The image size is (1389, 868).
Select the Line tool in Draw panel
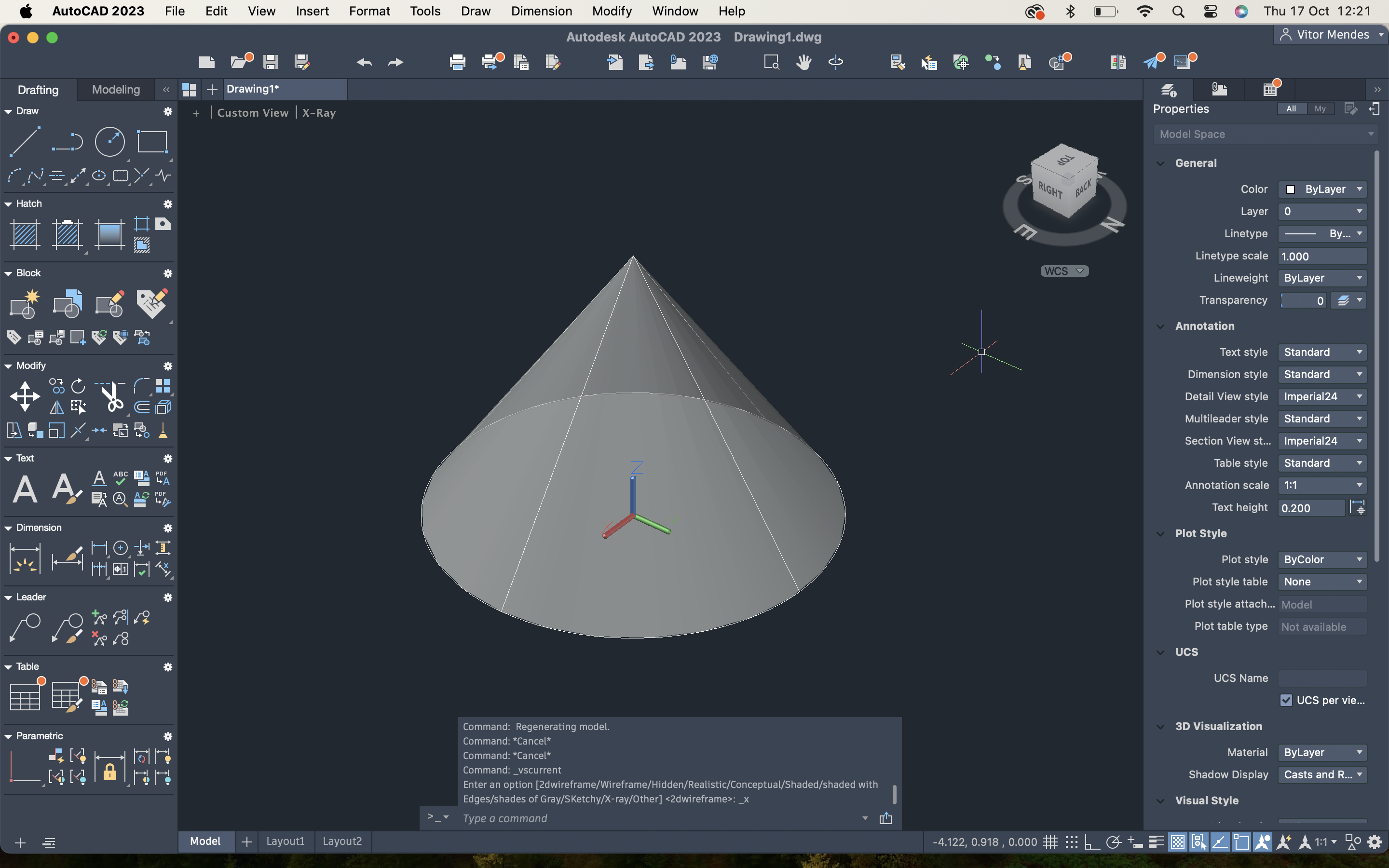pyautogui.click(x=25, y=141)
